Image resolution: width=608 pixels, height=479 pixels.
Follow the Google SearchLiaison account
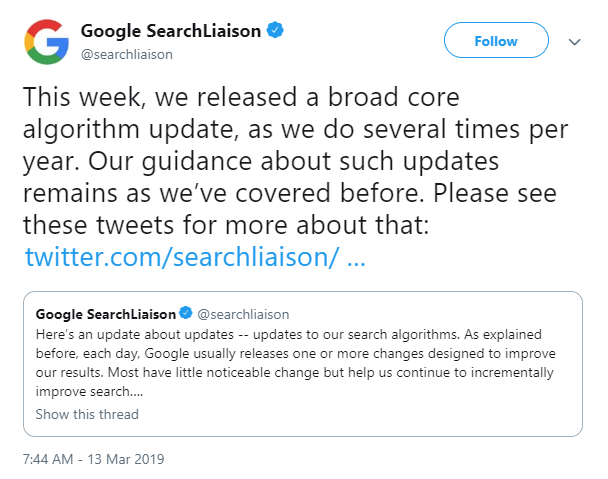(x=497, y=41)
